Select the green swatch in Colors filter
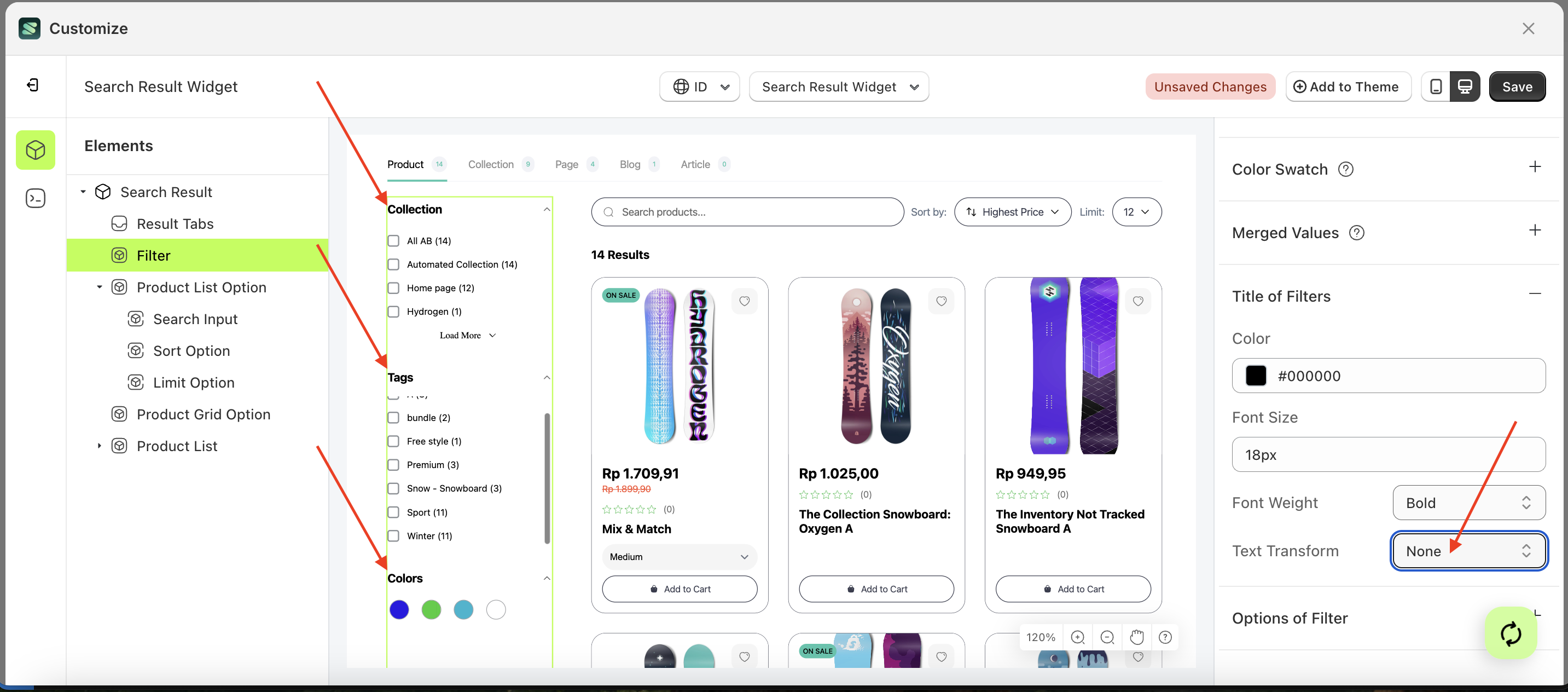Viewport: 1568px width, 692px height. click(431, 609)
